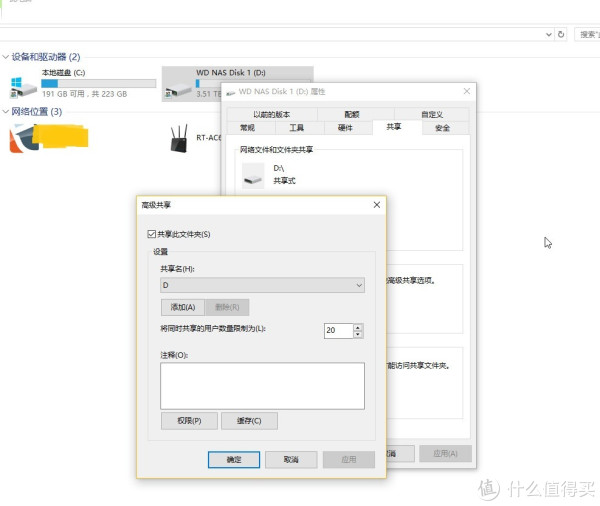
Task: Open the Local Disk (C:) drive icon
Action: coord(22,84)
